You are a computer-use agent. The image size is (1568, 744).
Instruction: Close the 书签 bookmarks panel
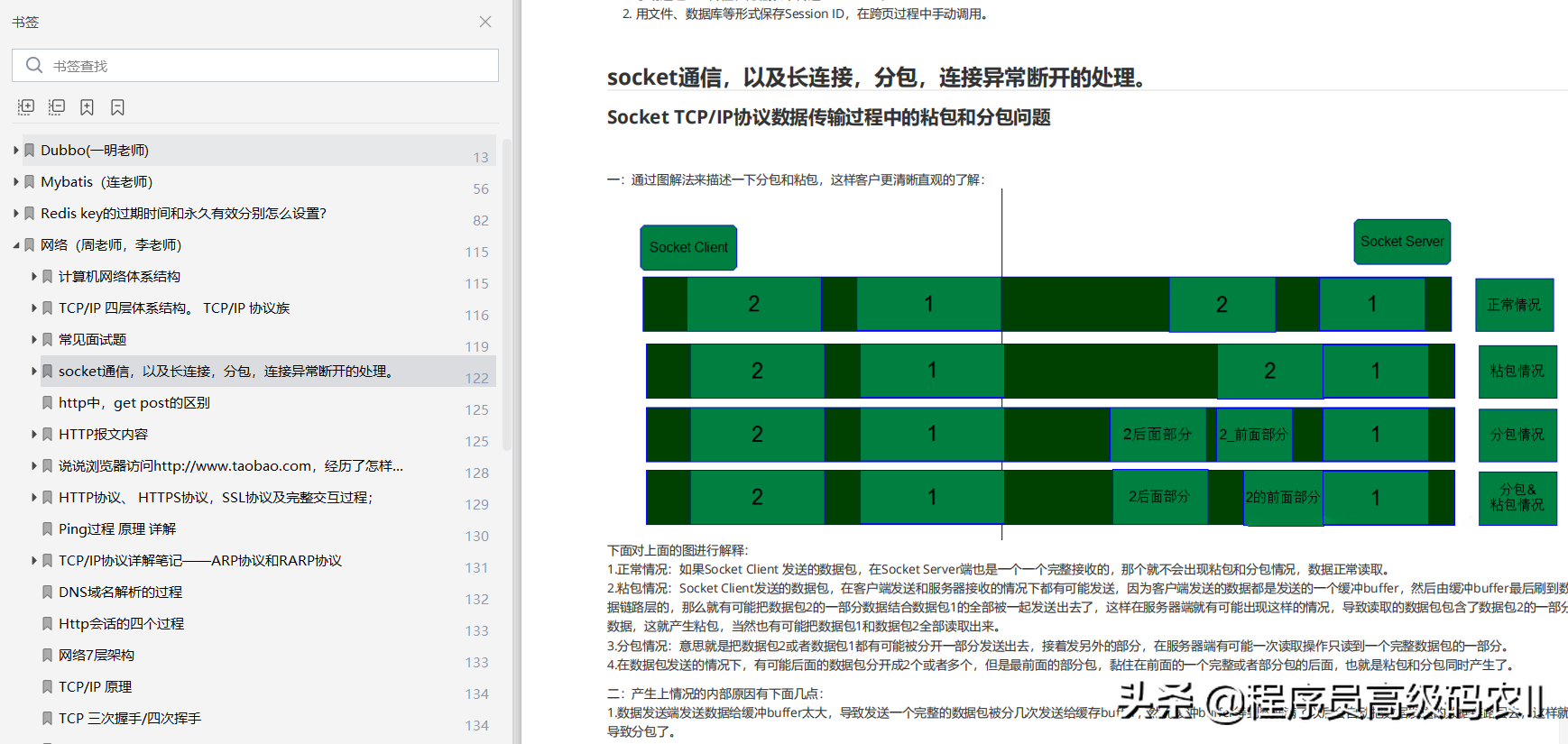(x=485, y=22)
